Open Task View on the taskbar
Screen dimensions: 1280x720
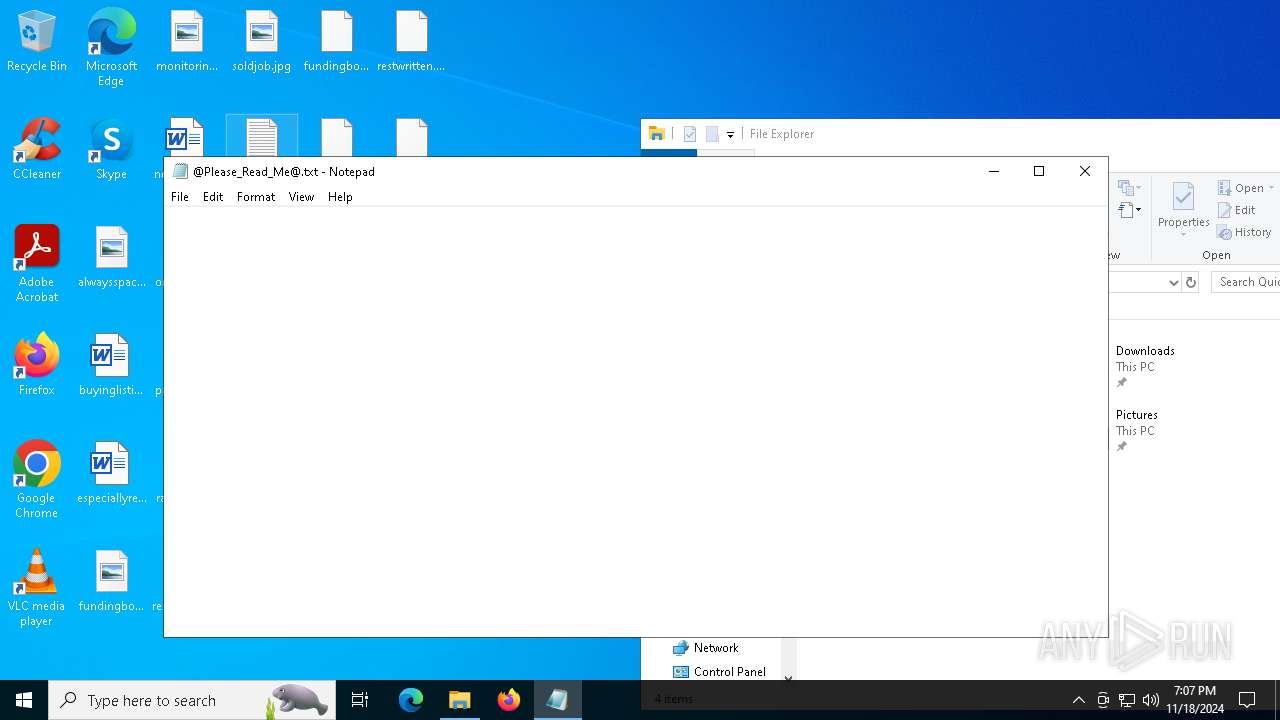point(360,700)
